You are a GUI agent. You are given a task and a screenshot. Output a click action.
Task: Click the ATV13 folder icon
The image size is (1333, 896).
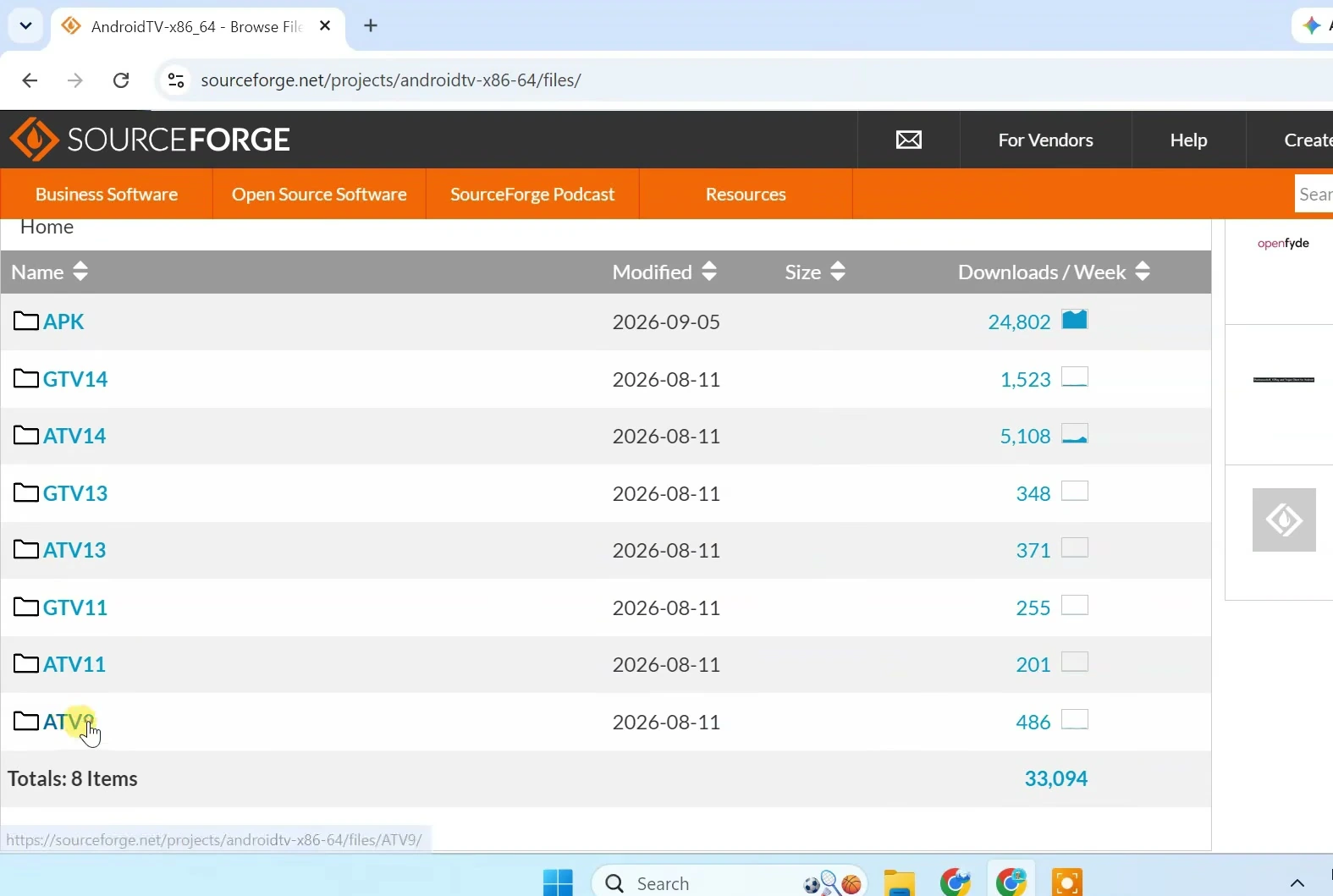(26, 550)
